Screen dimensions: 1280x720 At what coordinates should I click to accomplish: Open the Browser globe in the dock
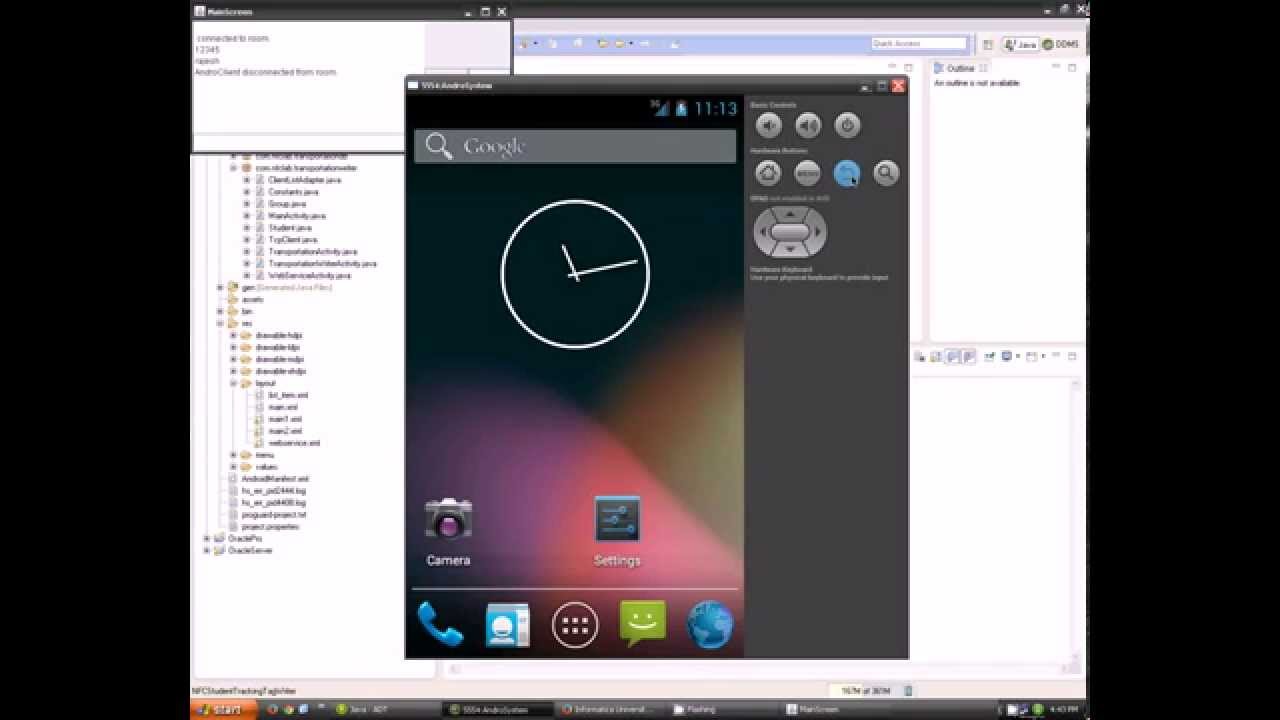[710, 625]
